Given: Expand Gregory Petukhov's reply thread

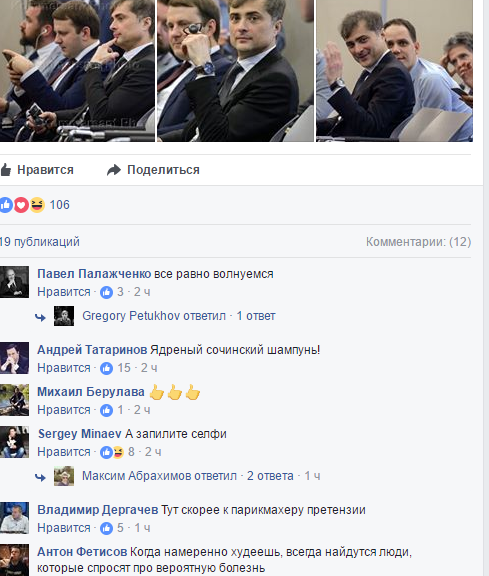Looking at the screenshot, I should coord(179,316).
